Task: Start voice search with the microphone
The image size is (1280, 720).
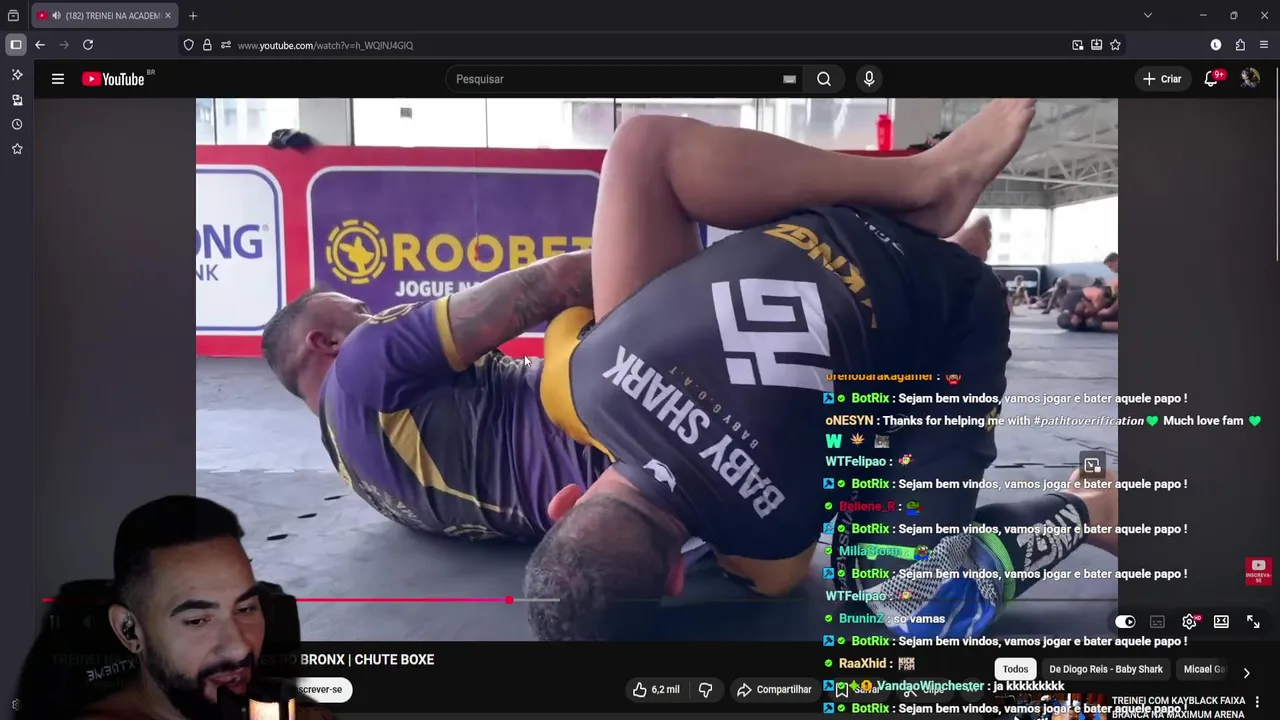Action: [869, 79]
